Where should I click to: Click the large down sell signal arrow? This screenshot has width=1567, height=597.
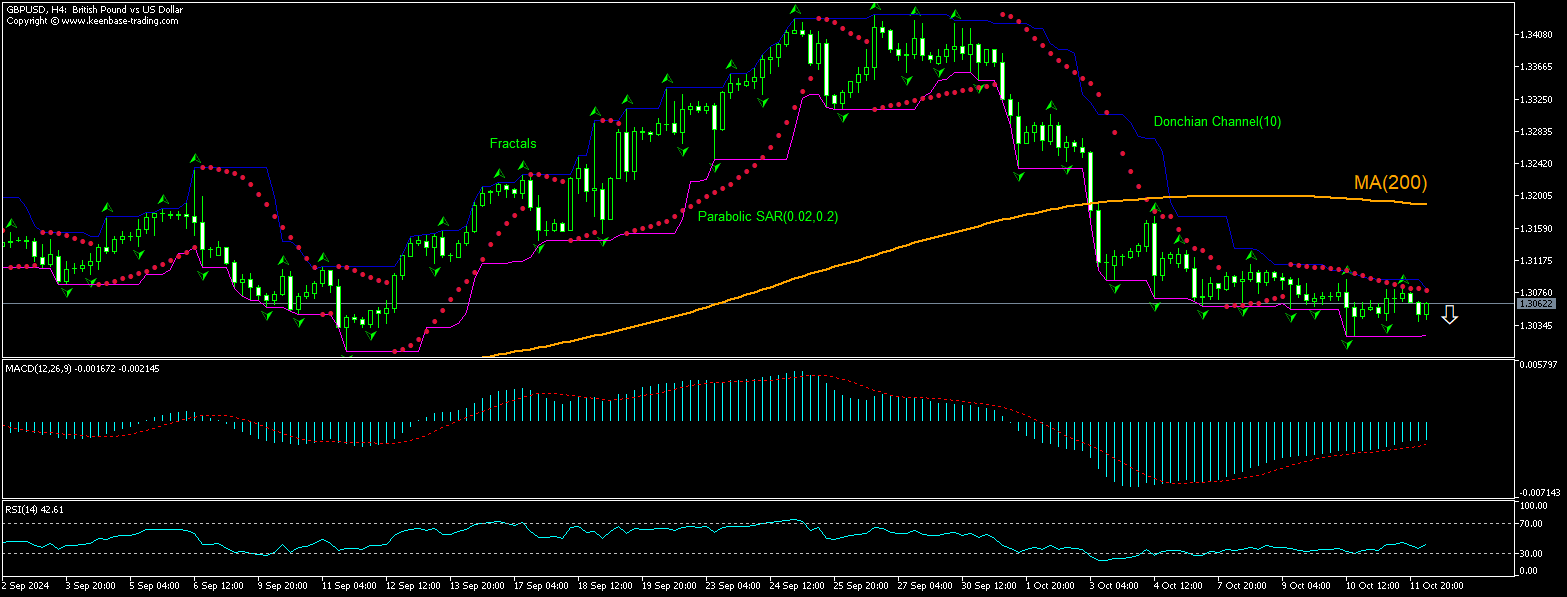[x=1449, y=315]
